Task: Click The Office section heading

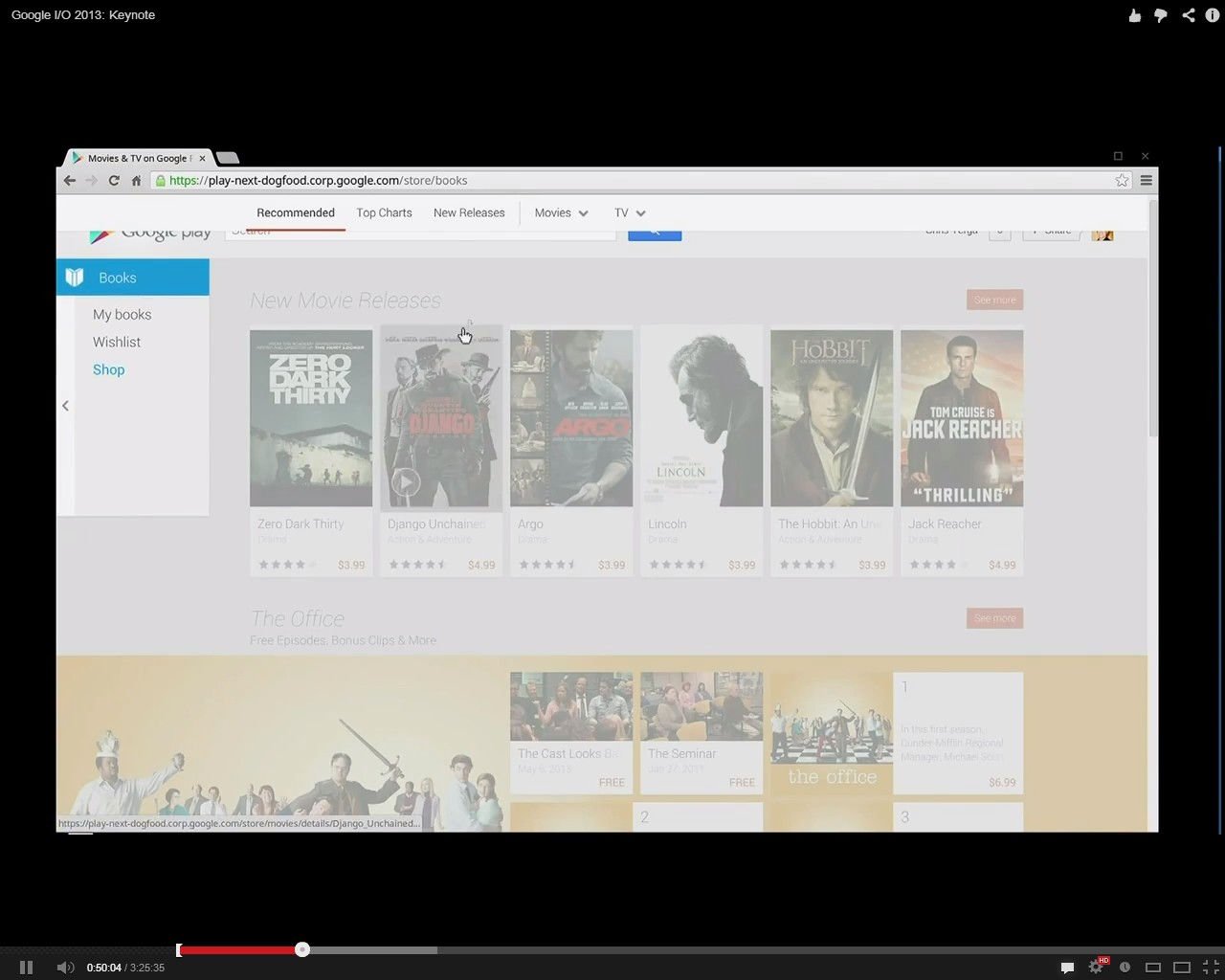Action: click(297, 618)
